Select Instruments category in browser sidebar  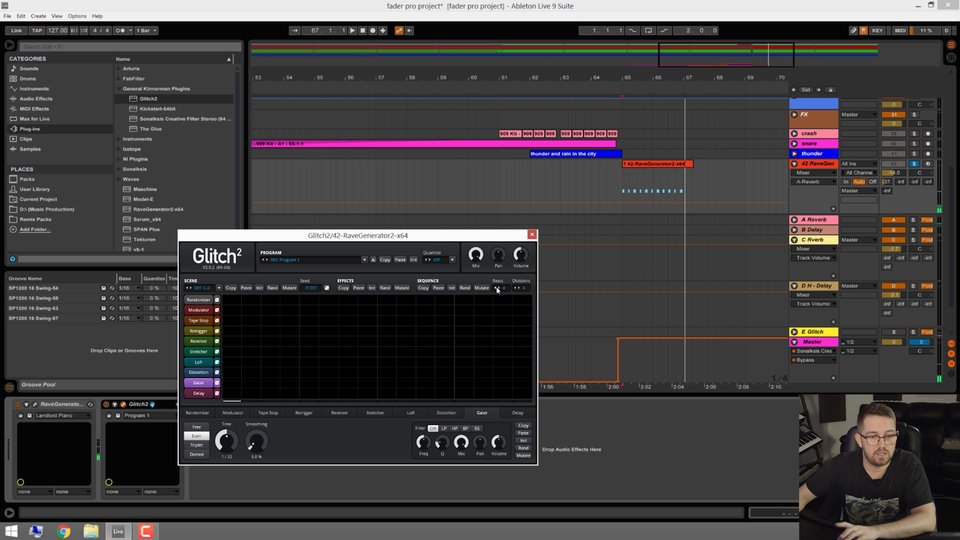pos(34,89)
